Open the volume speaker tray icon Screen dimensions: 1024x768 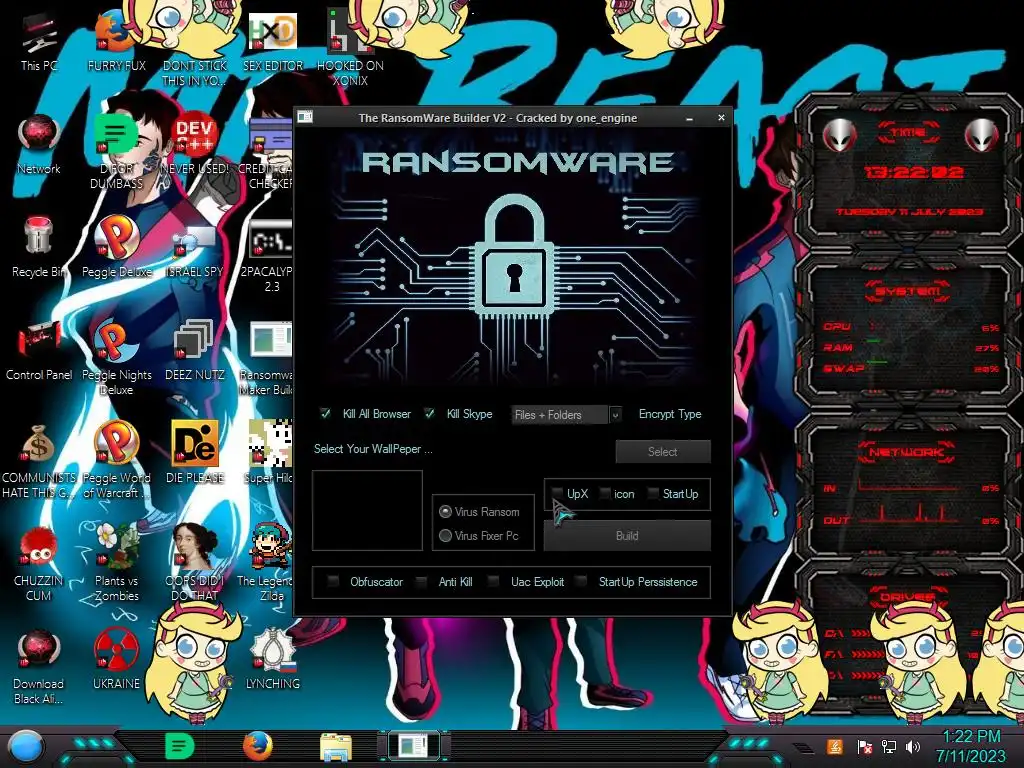click(913, 746)
